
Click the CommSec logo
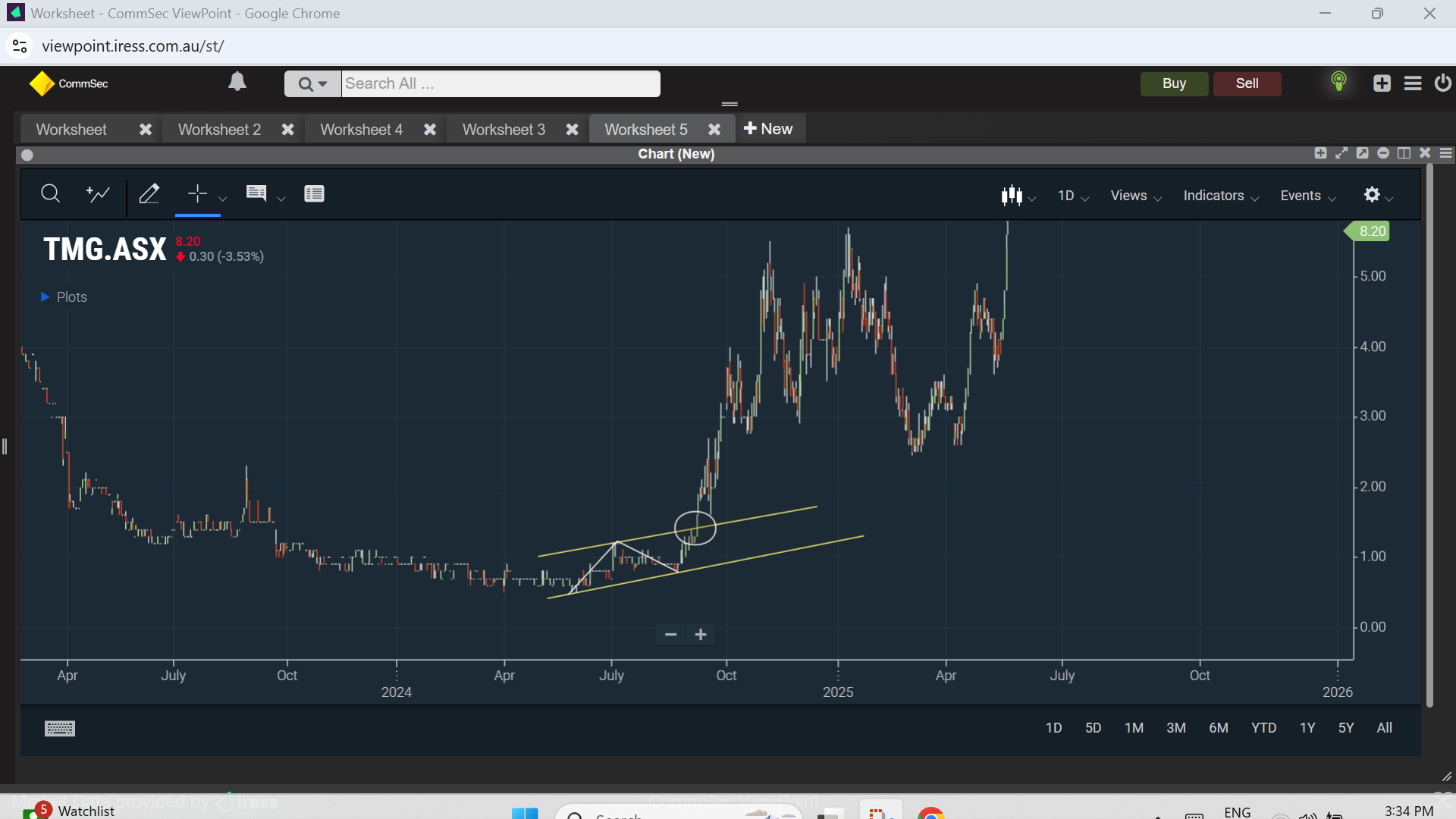click(x=68, y=83)
